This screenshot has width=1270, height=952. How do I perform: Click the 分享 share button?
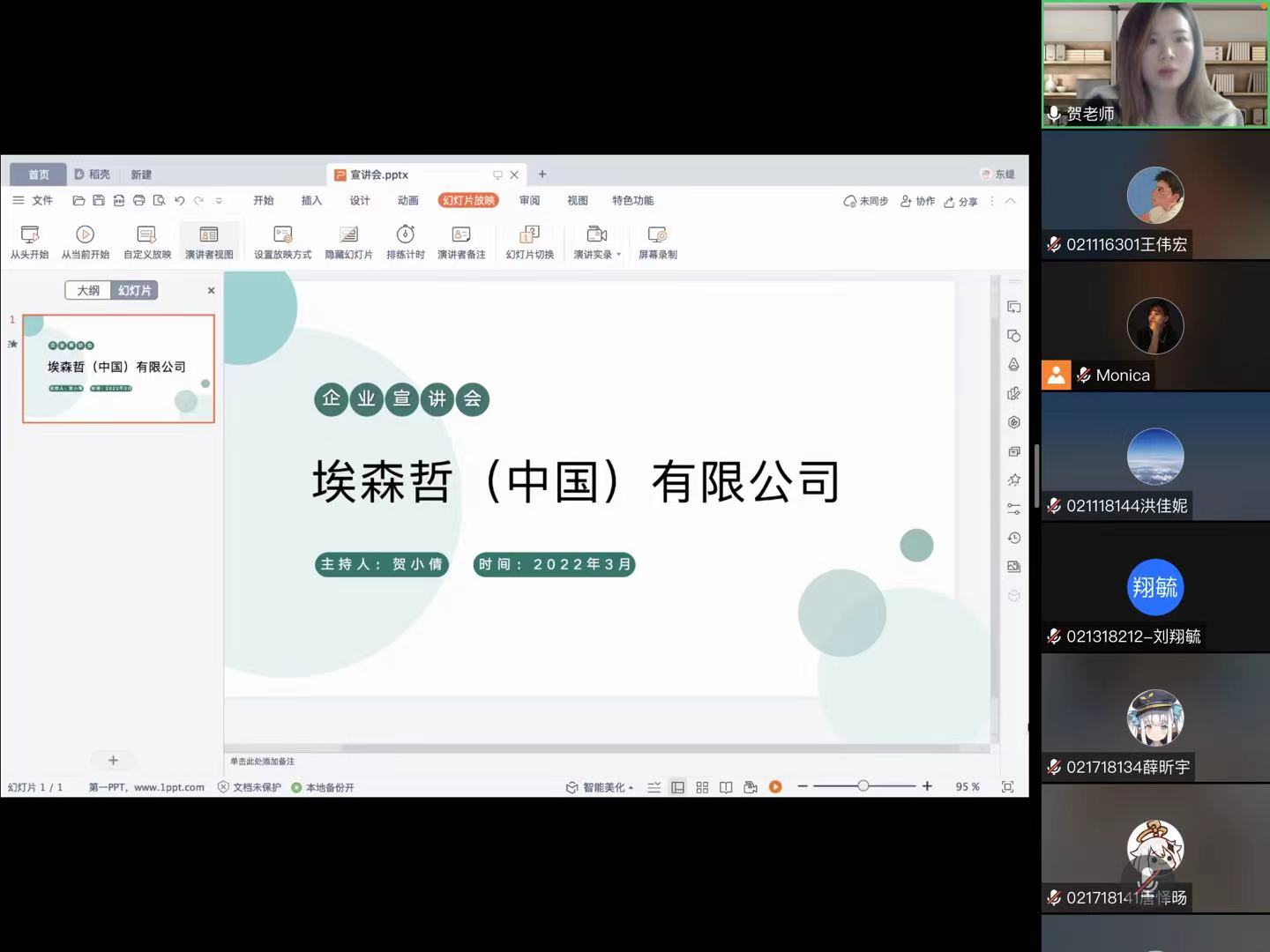pos(961,201)
